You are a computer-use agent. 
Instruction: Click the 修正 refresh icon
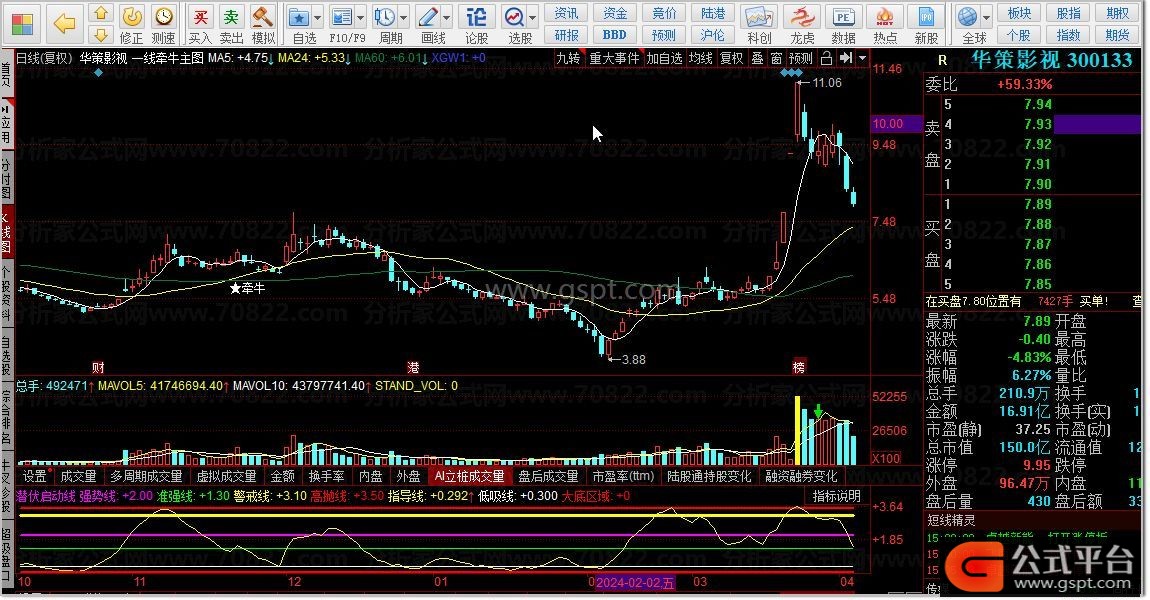pos(131,16)
